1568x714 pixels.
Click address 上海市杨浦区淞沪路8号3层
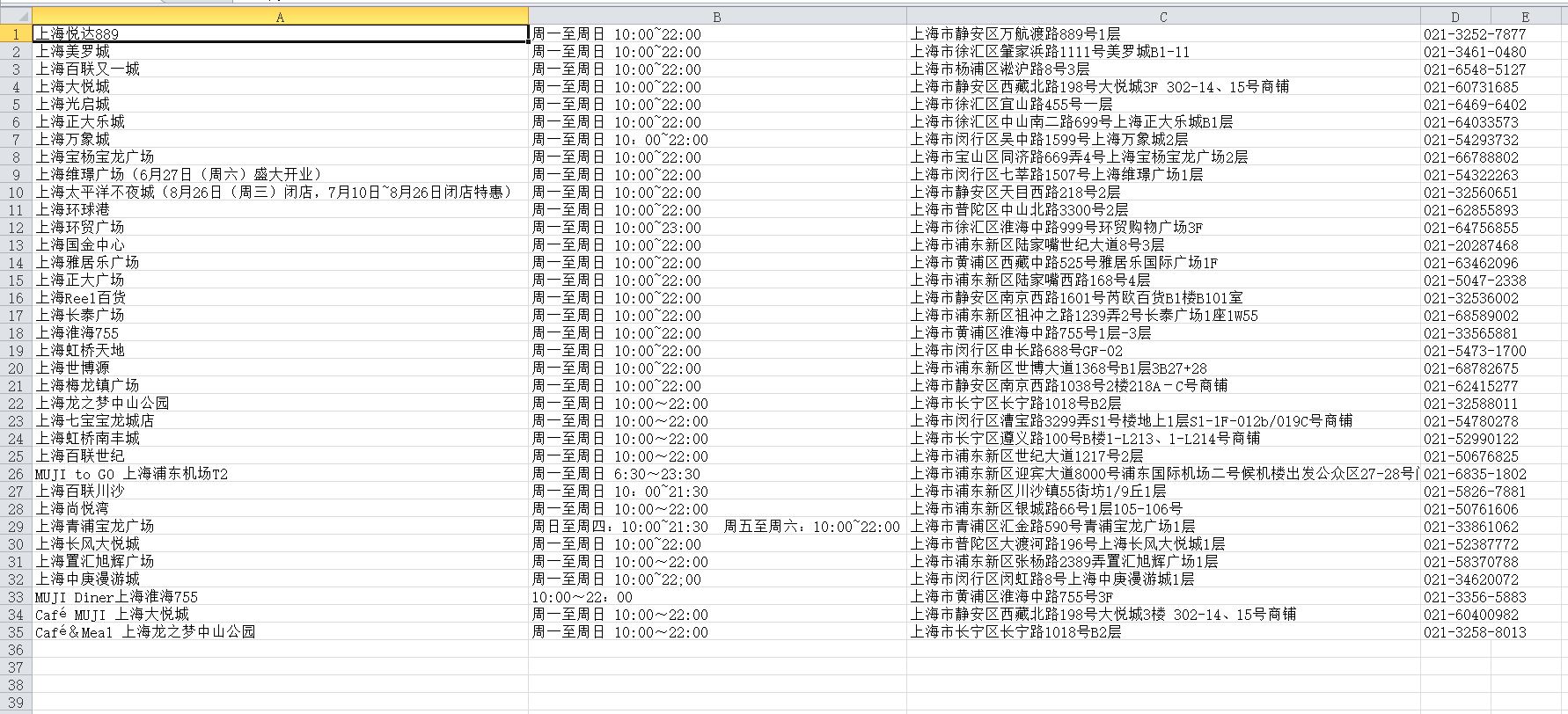click(x=1163, y=69)
